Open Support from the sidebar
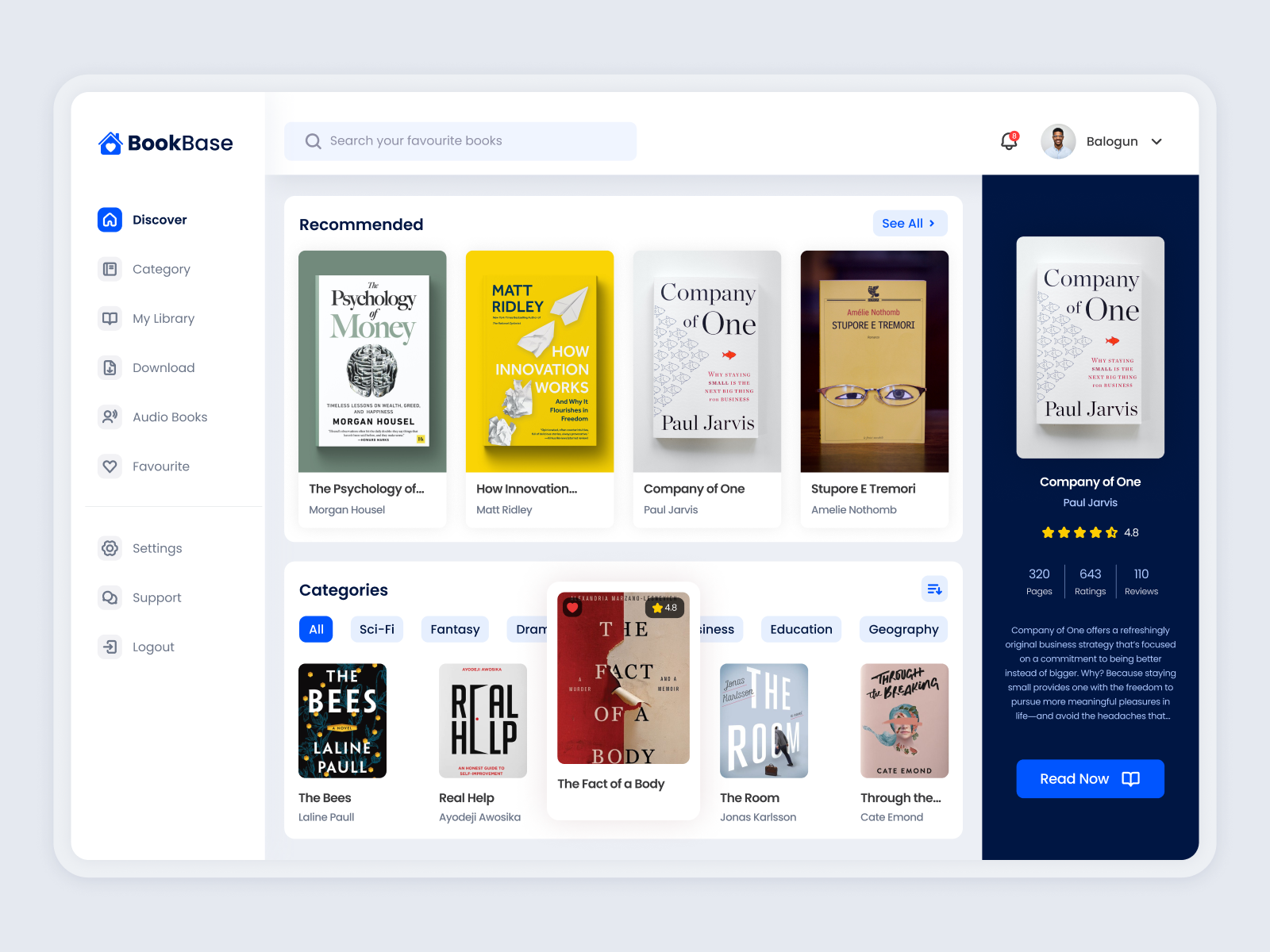This screenshot has height=952, width=1270. tap(110, 597)
